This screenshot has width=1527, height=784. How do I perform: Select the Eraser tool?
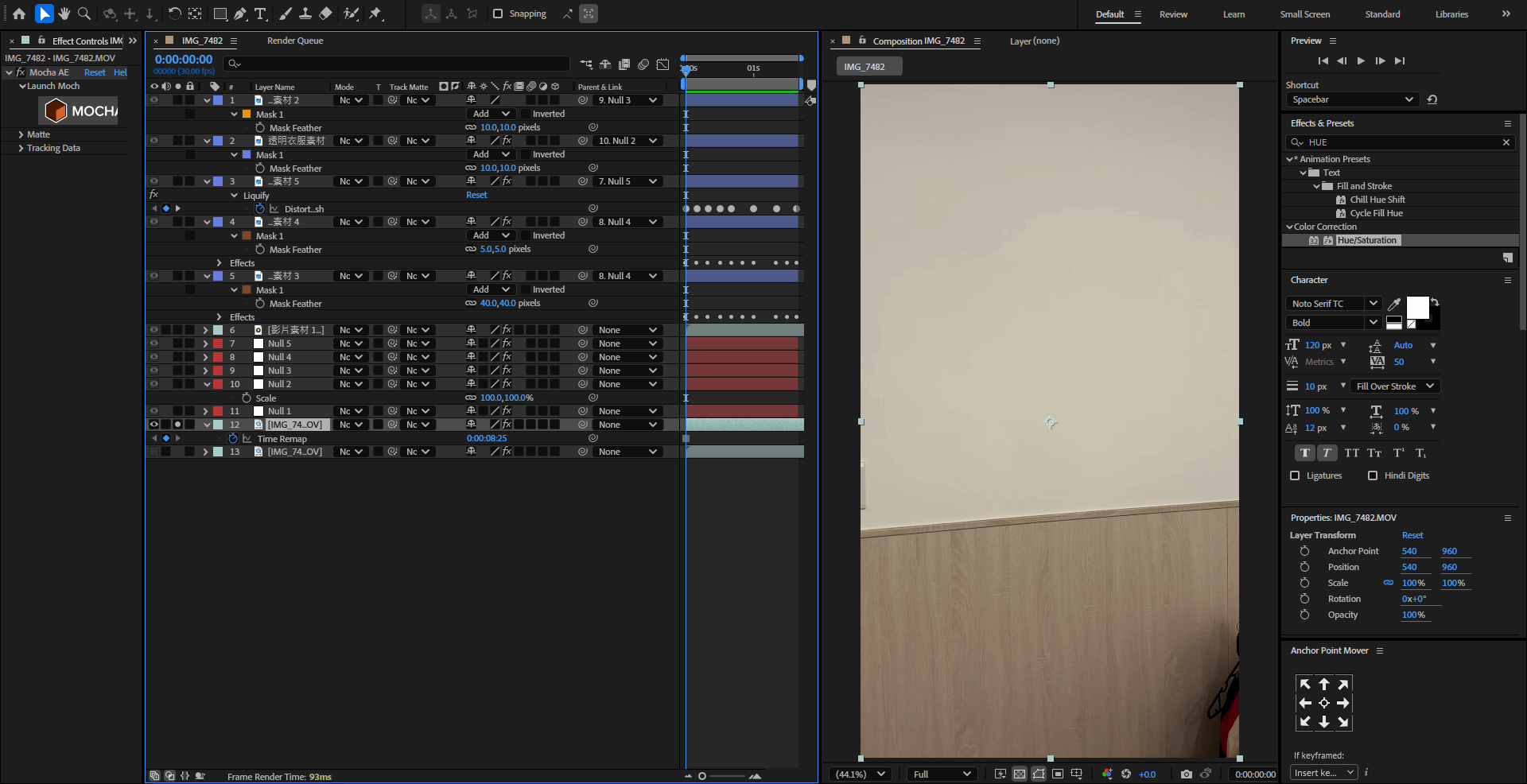pyautogui.click(x=325, y=14)
